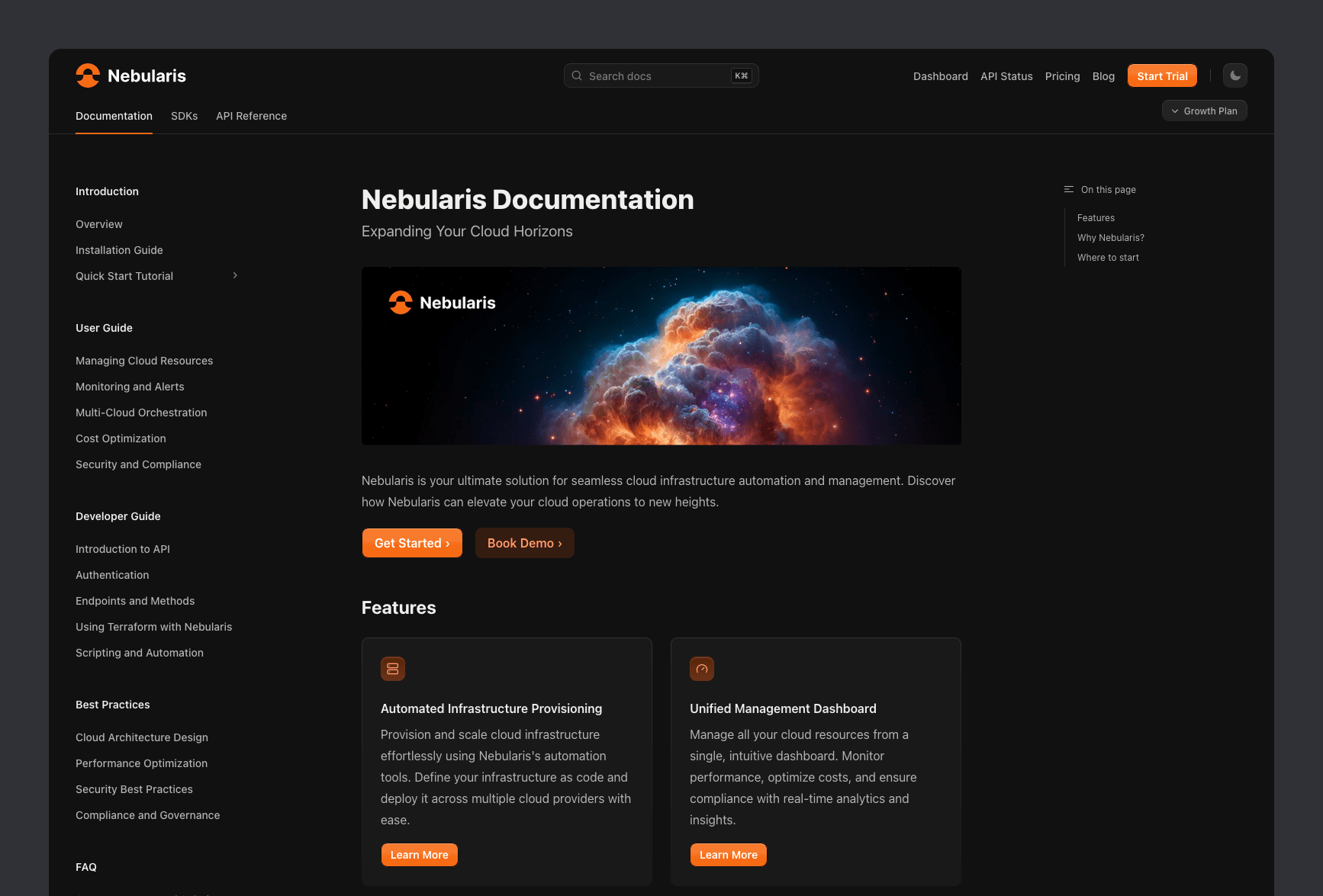The width and height of the screenshot is (1323, 896).
Task: Click the Nebularis logo on the hero banner
Action: (x=443, y=302)
